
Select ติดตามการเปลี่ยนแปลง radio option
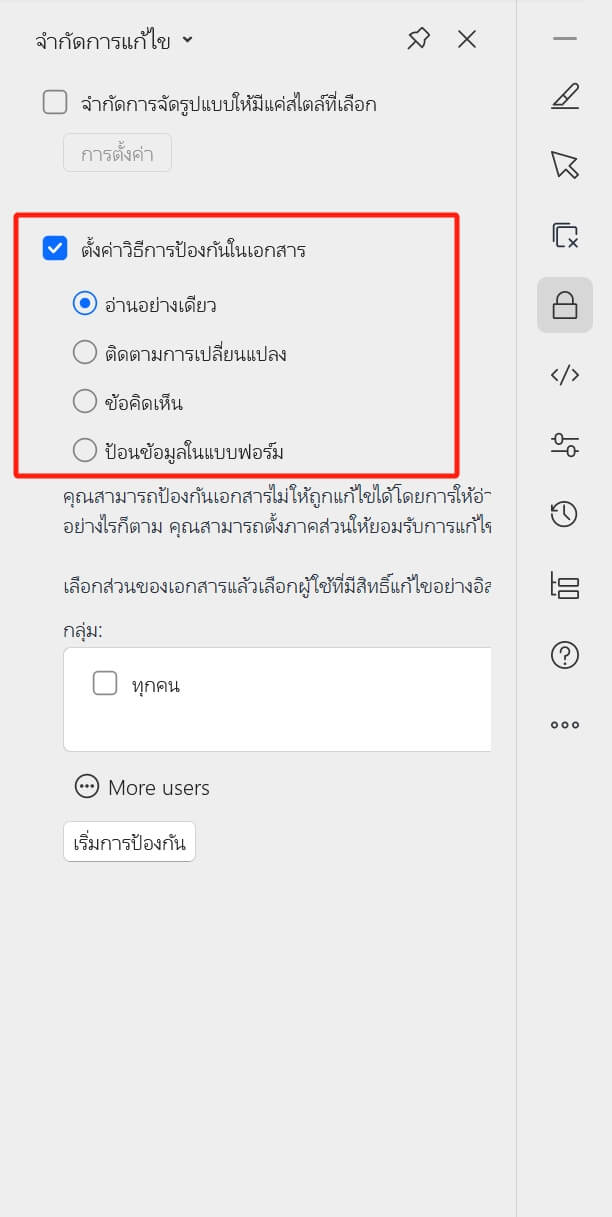click(85, 352)
